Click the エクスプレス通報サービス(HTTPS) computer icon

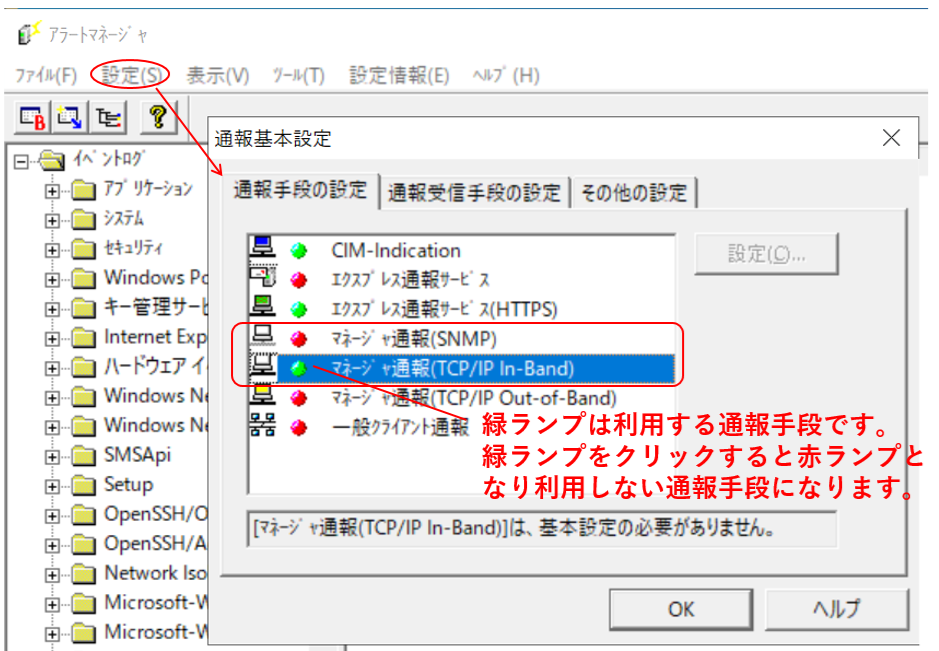(262, 309)
